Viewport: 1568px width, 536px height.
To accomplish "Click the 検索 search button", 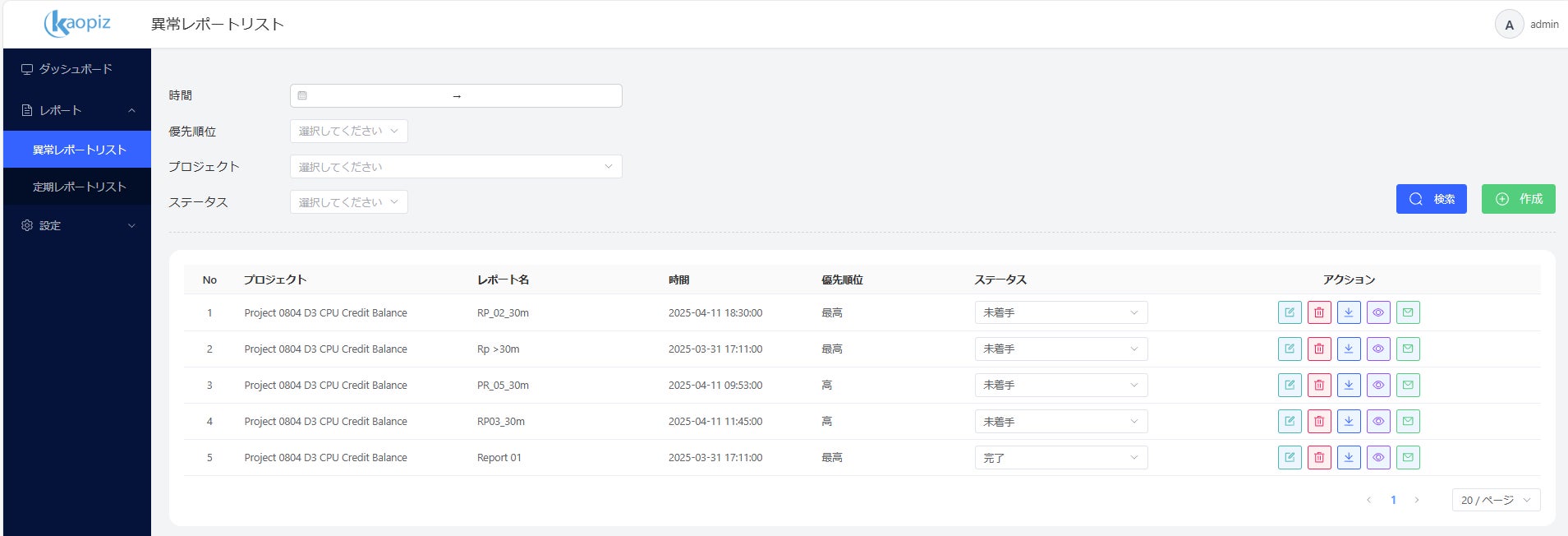I will click(x=1432, y=199).
